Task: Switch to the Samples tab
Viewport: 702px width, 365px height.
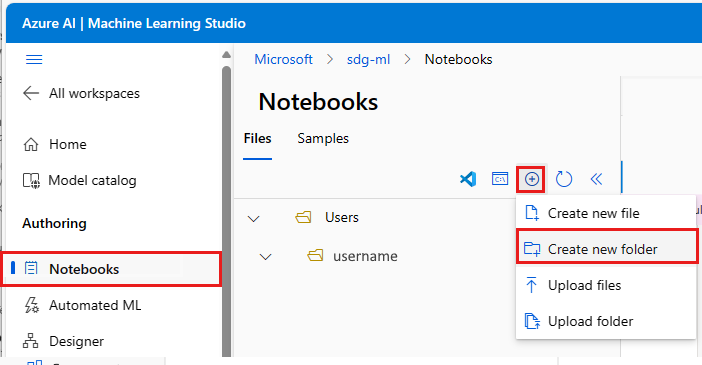Action: click(323, 139)
